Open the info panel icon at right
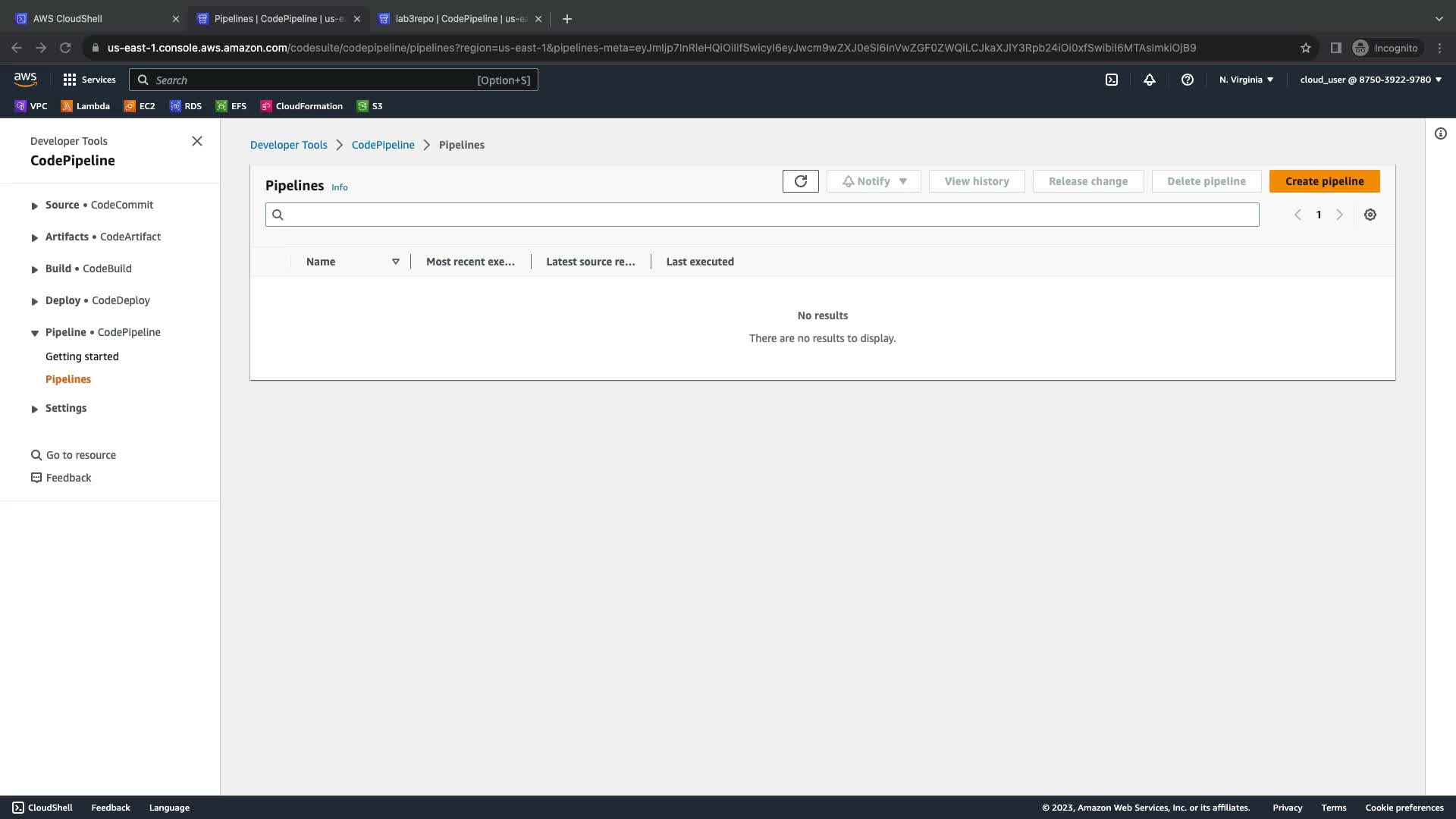The image size is (1456, 819). coord(1440,133)
